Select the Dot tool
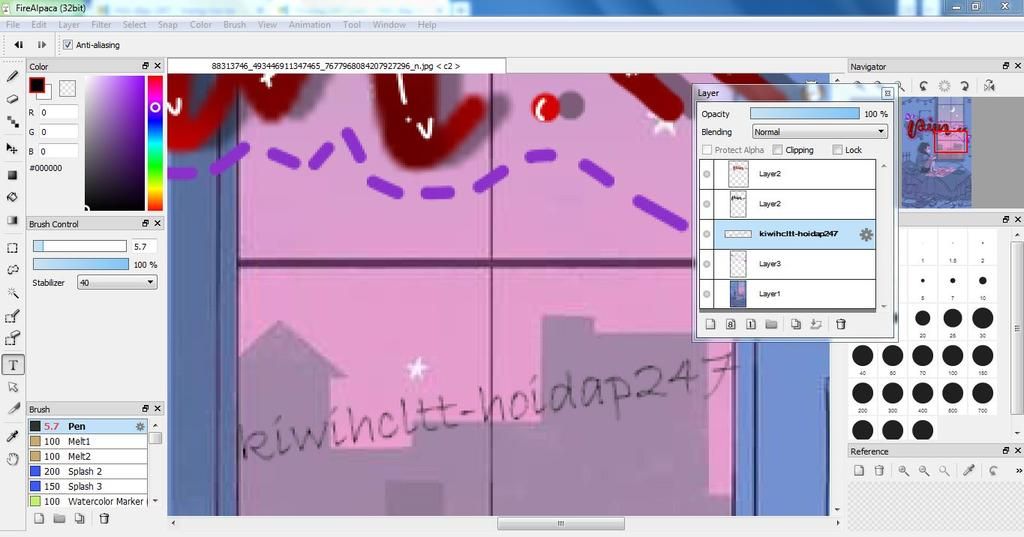The image size is (1024, 537). [12, 122]
